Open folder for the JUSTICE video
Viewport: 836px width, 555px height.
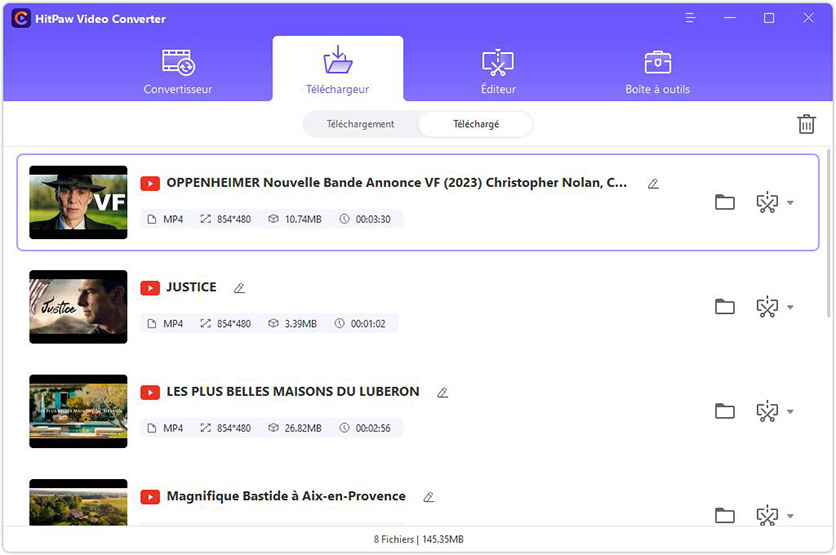725,307
